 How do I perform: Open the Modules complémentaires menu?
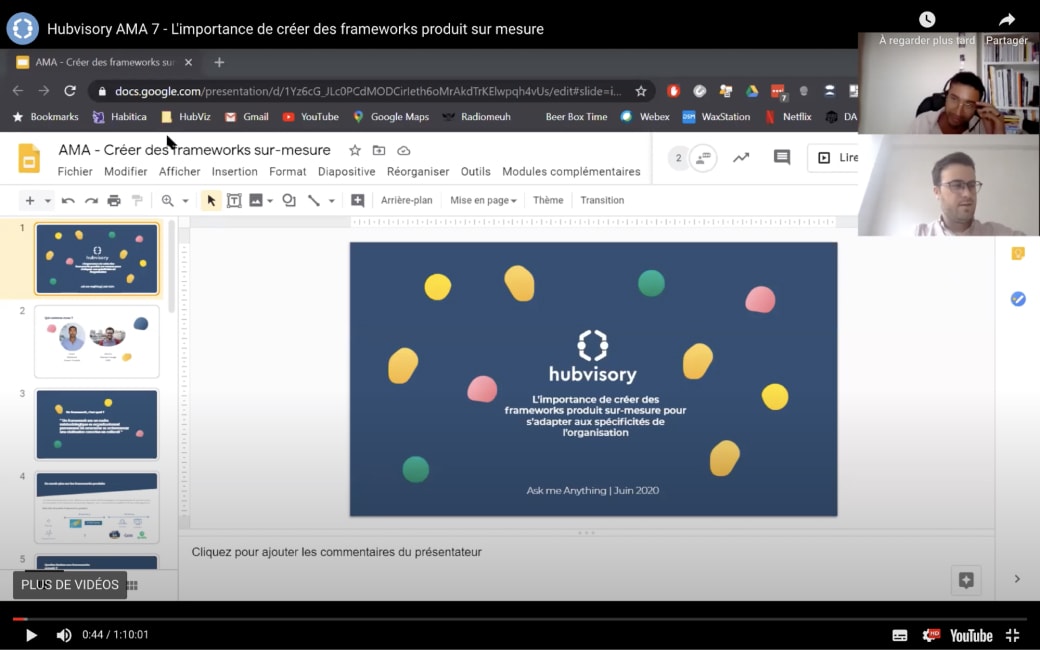coord(571,171)
